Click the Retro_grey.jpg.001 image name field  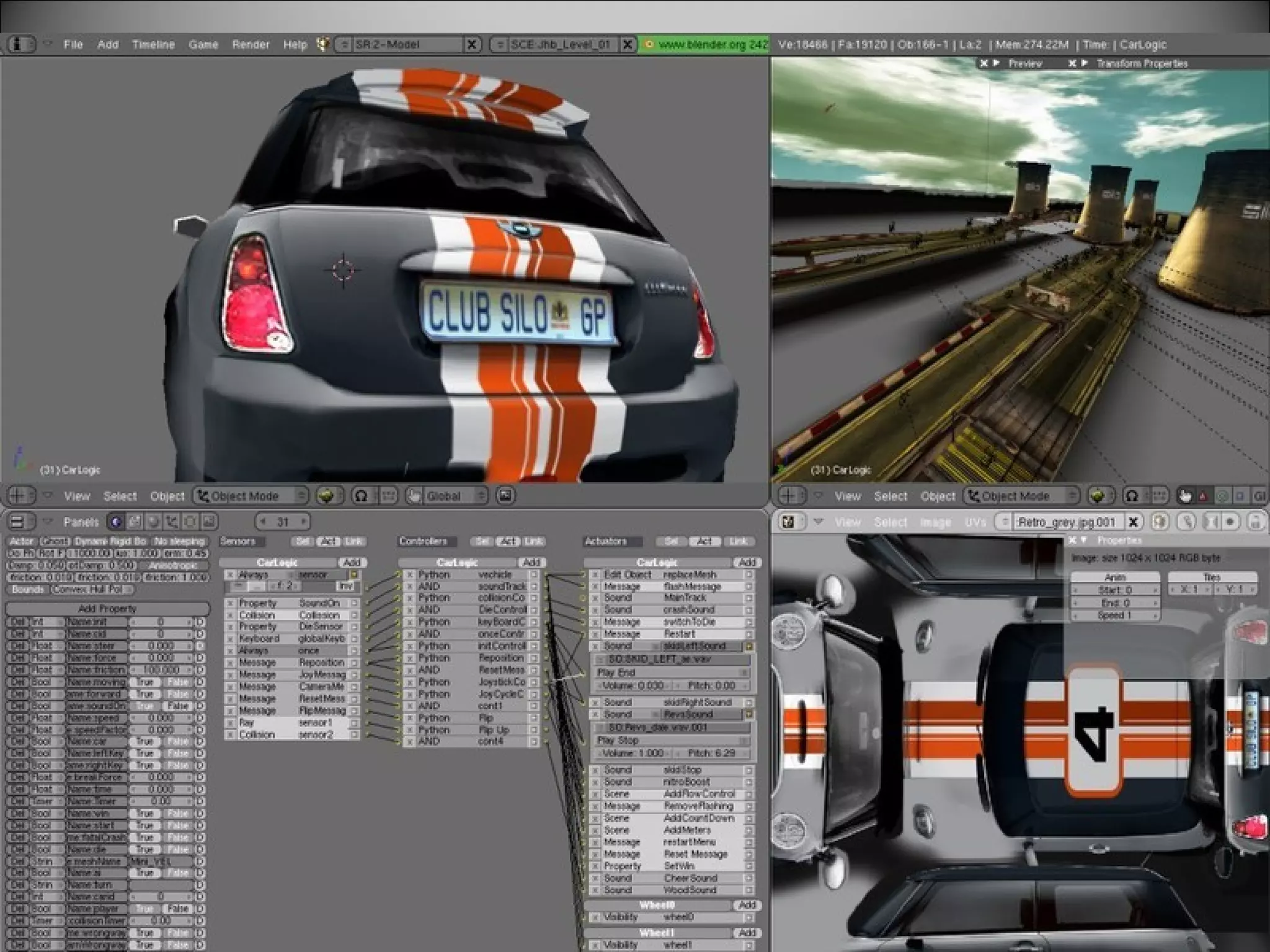1066,522
